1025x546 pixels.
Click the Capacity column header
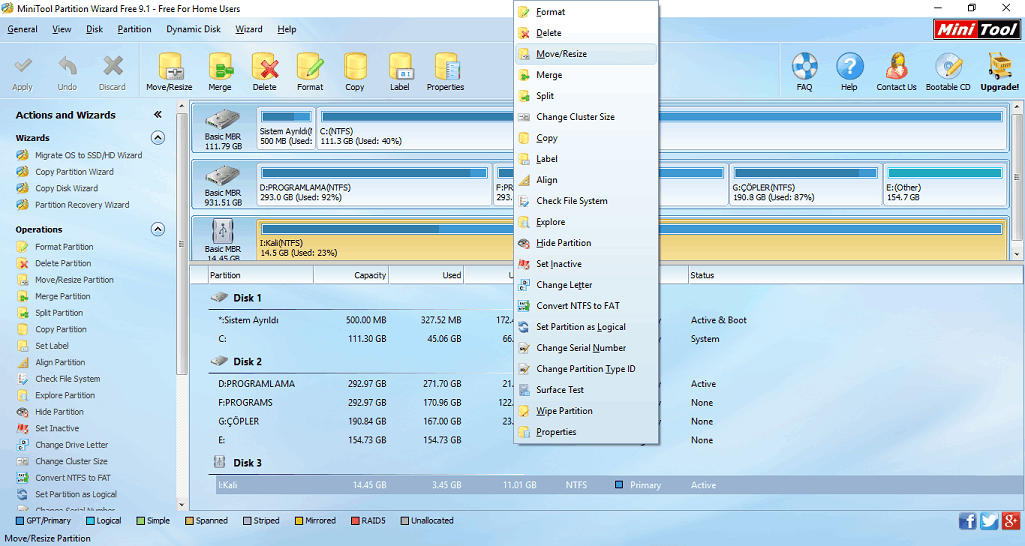click(x=351, y=275)
